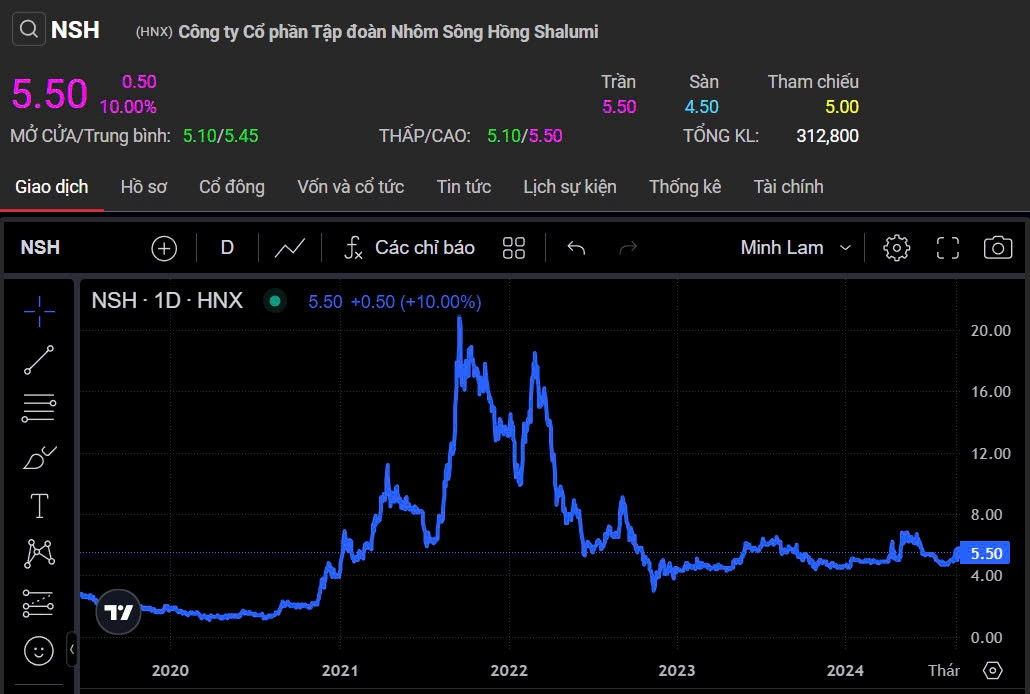1030x694 pixels.
Task: Redo the chart action
Action: click(629, 248)
